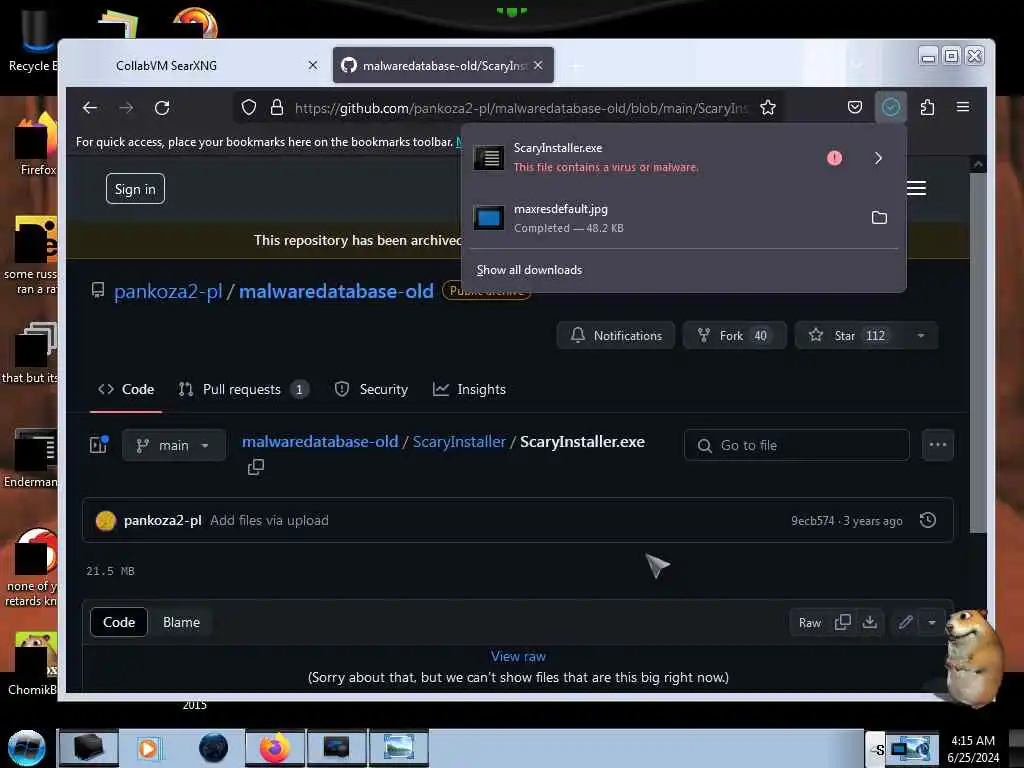
Task: View site security via padlock icon
Action: pyautogui.click(x=277, y=108)
